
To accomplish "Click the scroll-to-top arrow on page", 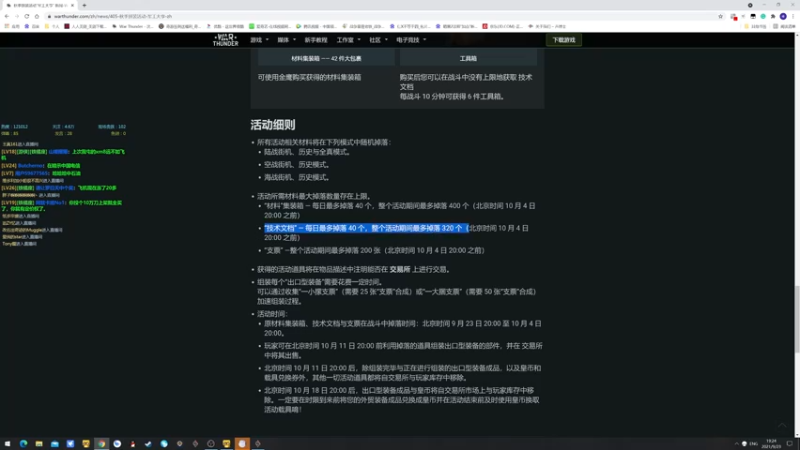I will (782, 424).
